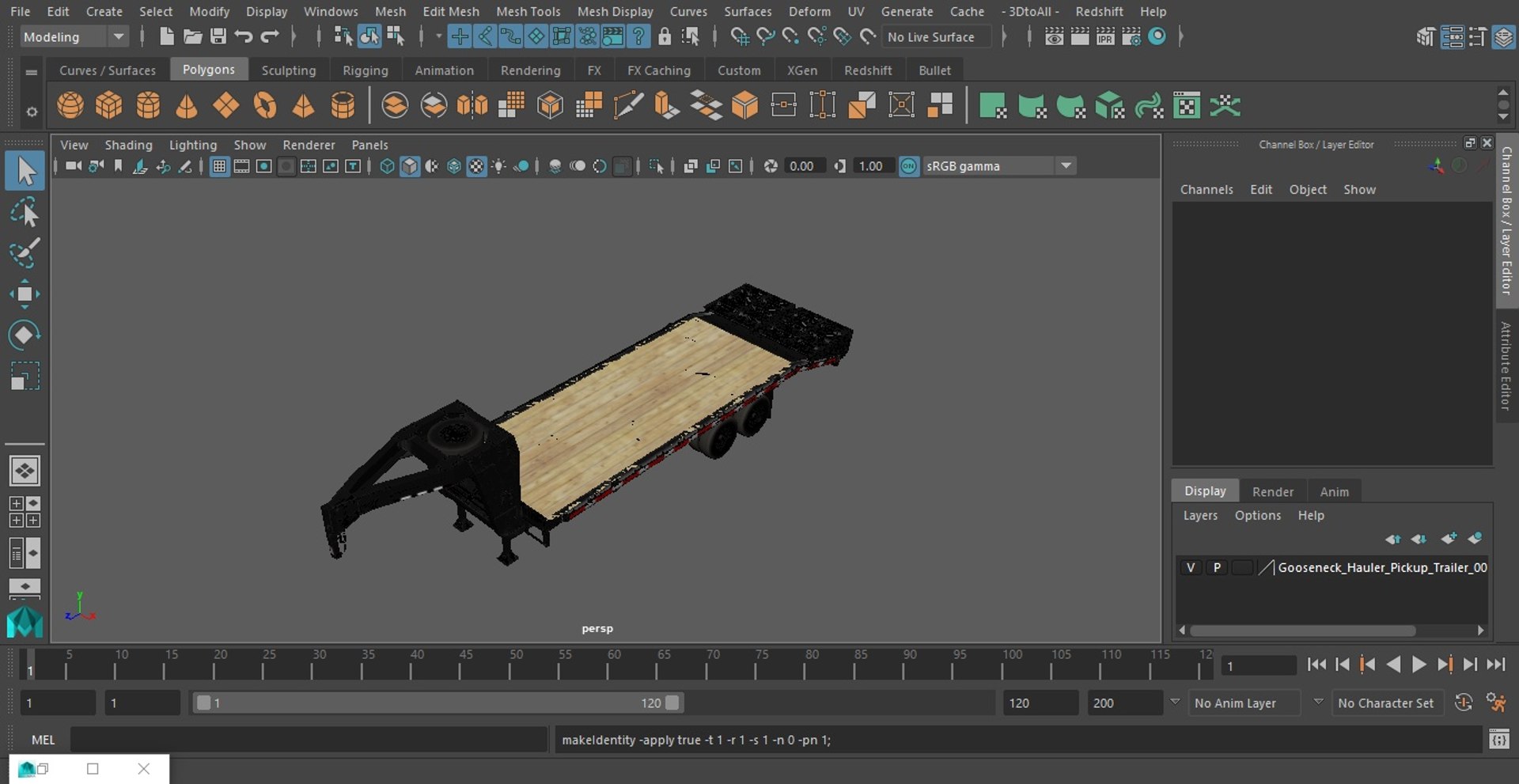Image resolution: width=1519 pixels, height=784 pixels.
Task: Click the Undo arrow icon
Action: pyautogui.click(x=244, y=36)
